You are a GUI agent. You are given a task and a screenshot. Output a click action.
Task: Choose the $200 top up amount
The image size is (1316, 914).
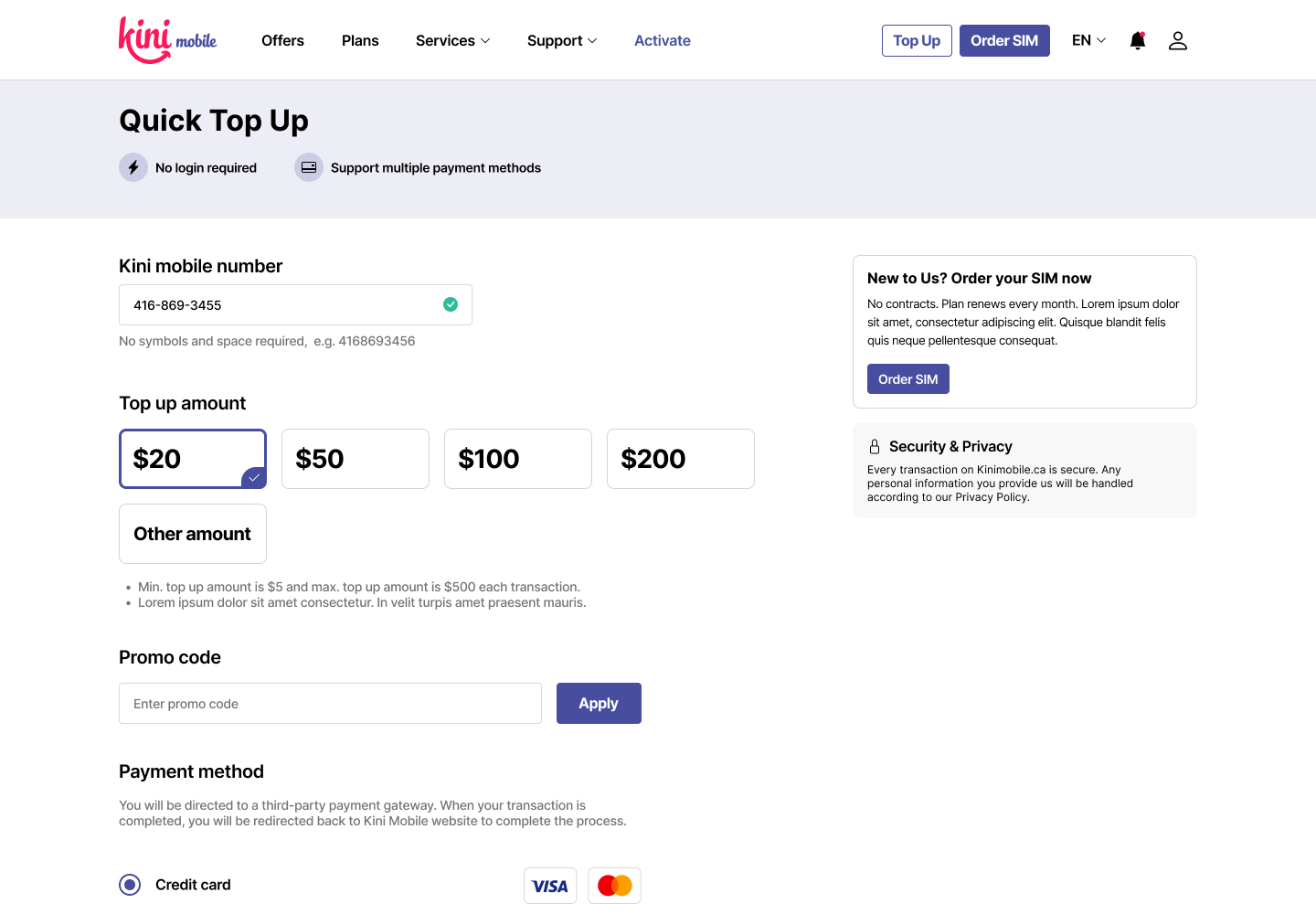click(x=681, y=459)
